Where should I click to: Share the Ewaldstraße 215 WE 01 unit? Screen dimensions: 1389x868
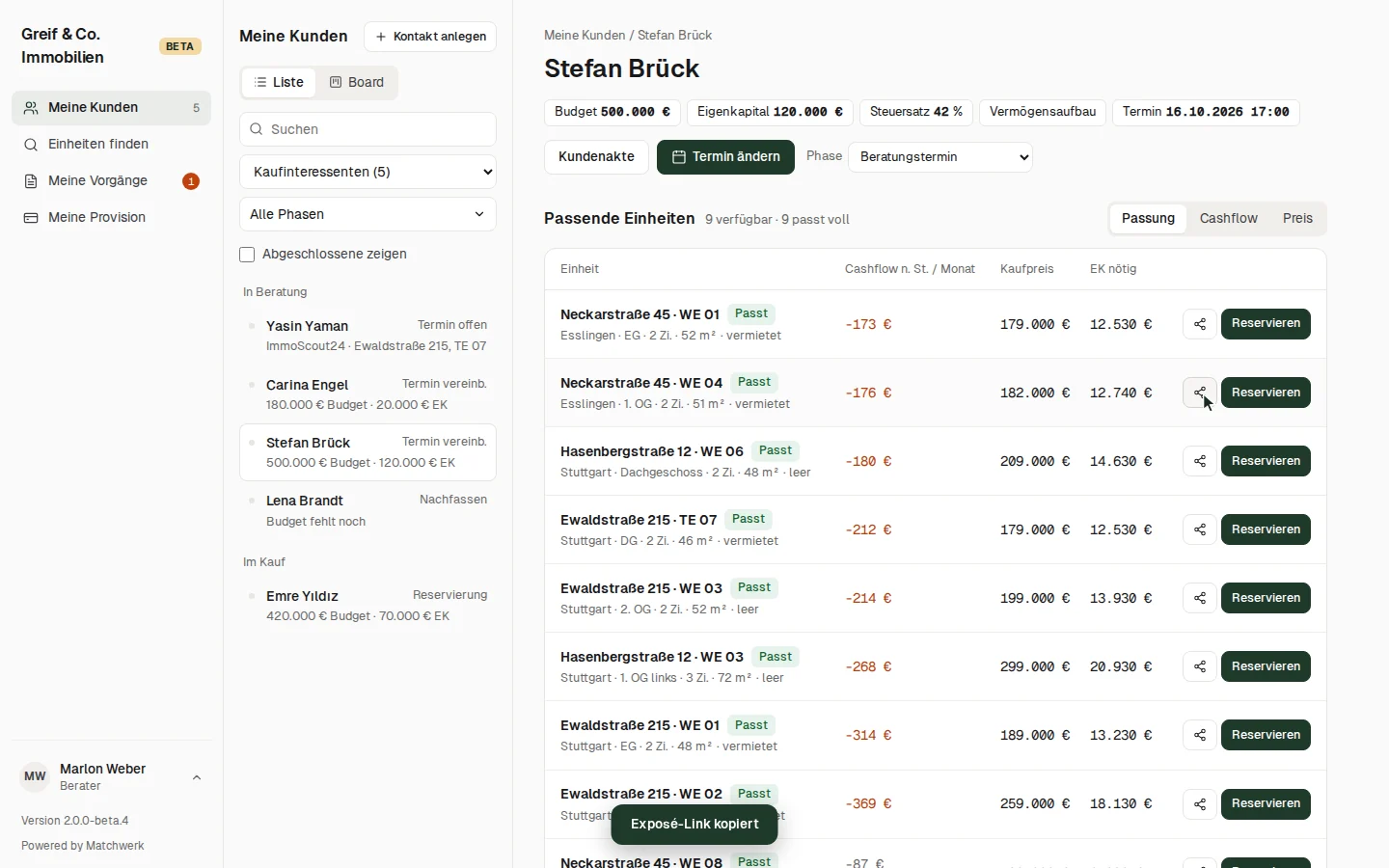tap(1200, 735)
